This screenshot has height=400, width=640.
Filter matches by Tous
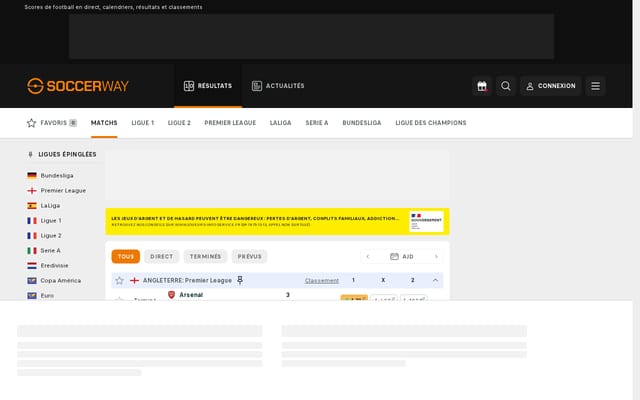click(126, 256)
